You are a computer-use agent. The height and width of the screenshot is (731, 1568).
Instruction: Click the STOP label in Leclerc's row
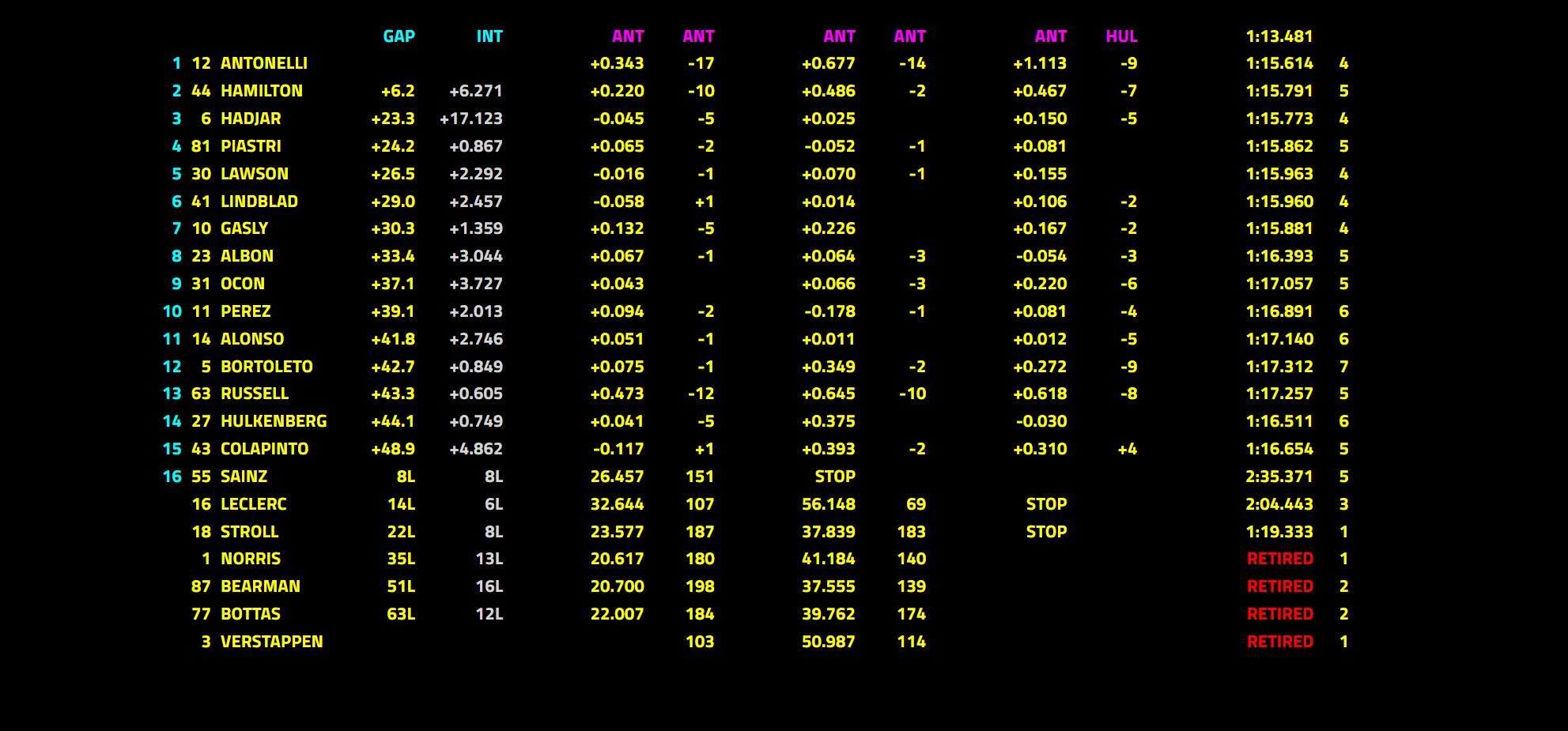1046,504
